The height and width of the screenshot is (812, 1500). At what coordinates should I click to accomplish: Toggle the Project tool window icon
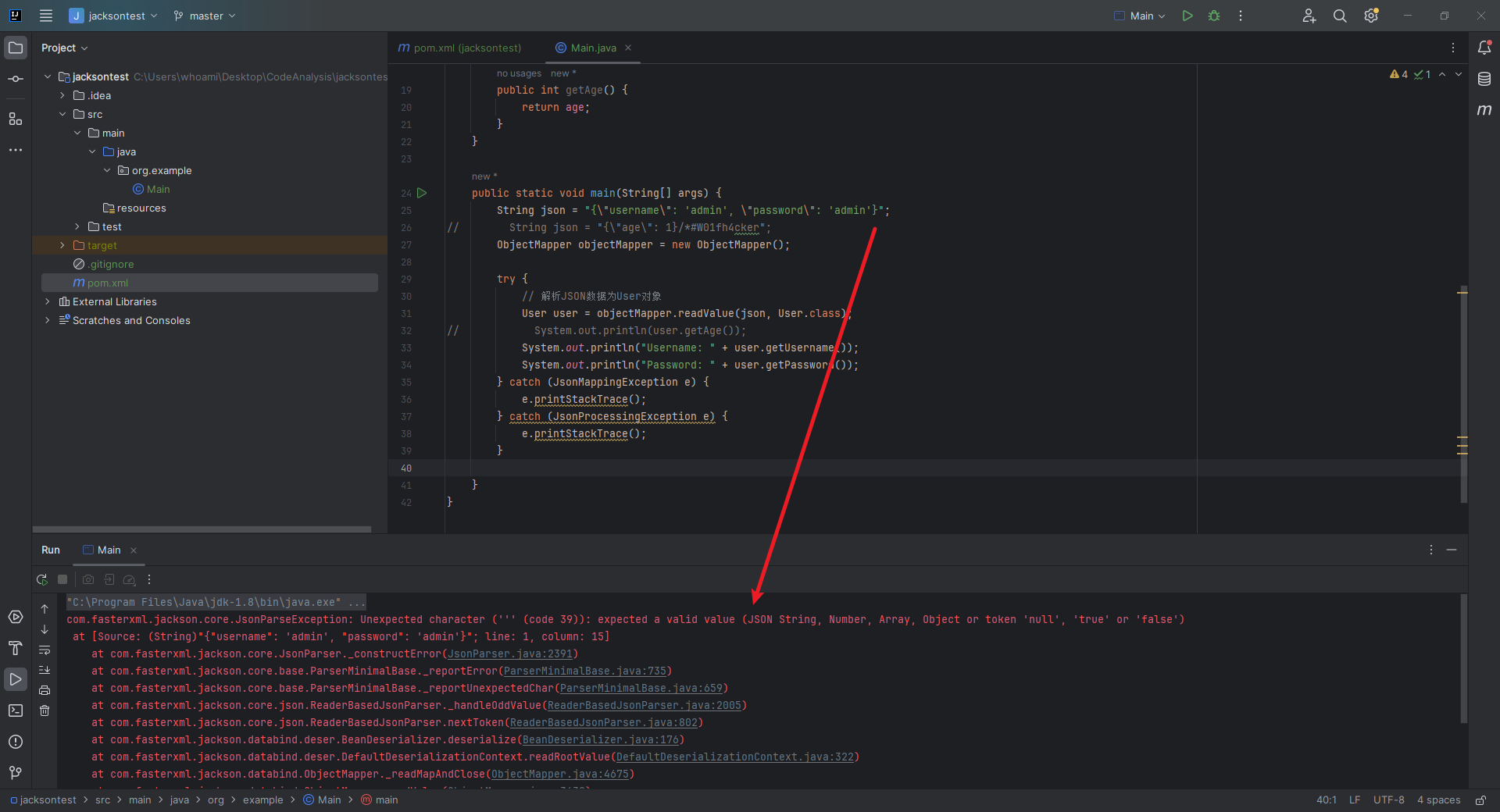(x=16, y=48)
